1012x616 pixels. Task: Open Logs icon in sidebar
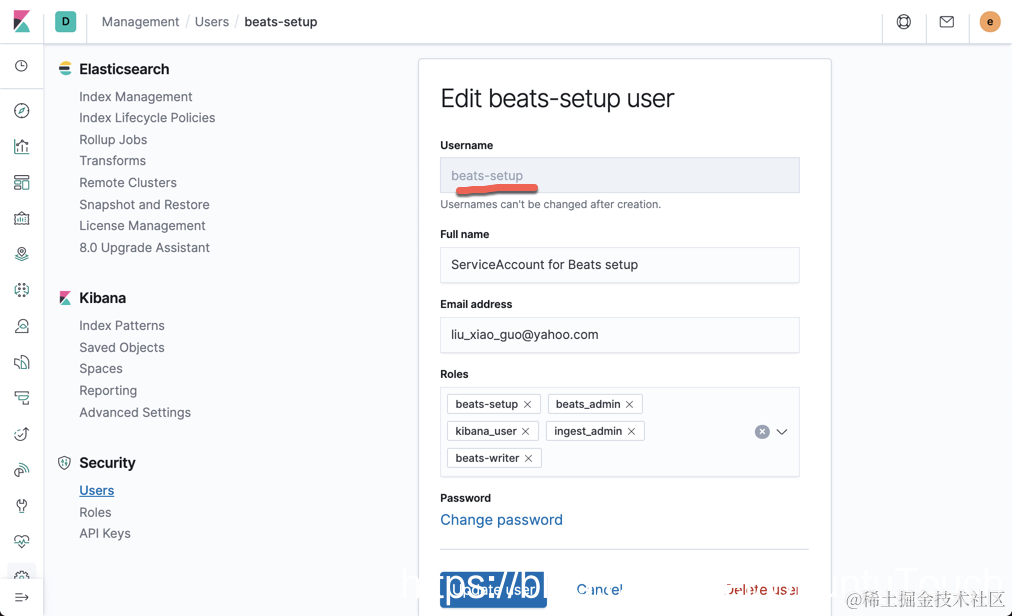pos(21,362)
